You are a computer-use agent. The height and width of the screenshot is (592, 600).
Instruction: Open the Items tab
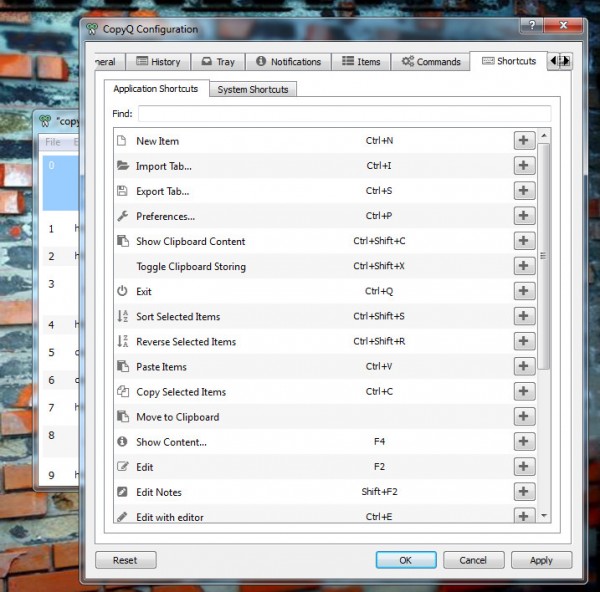(x=361, y=62)
